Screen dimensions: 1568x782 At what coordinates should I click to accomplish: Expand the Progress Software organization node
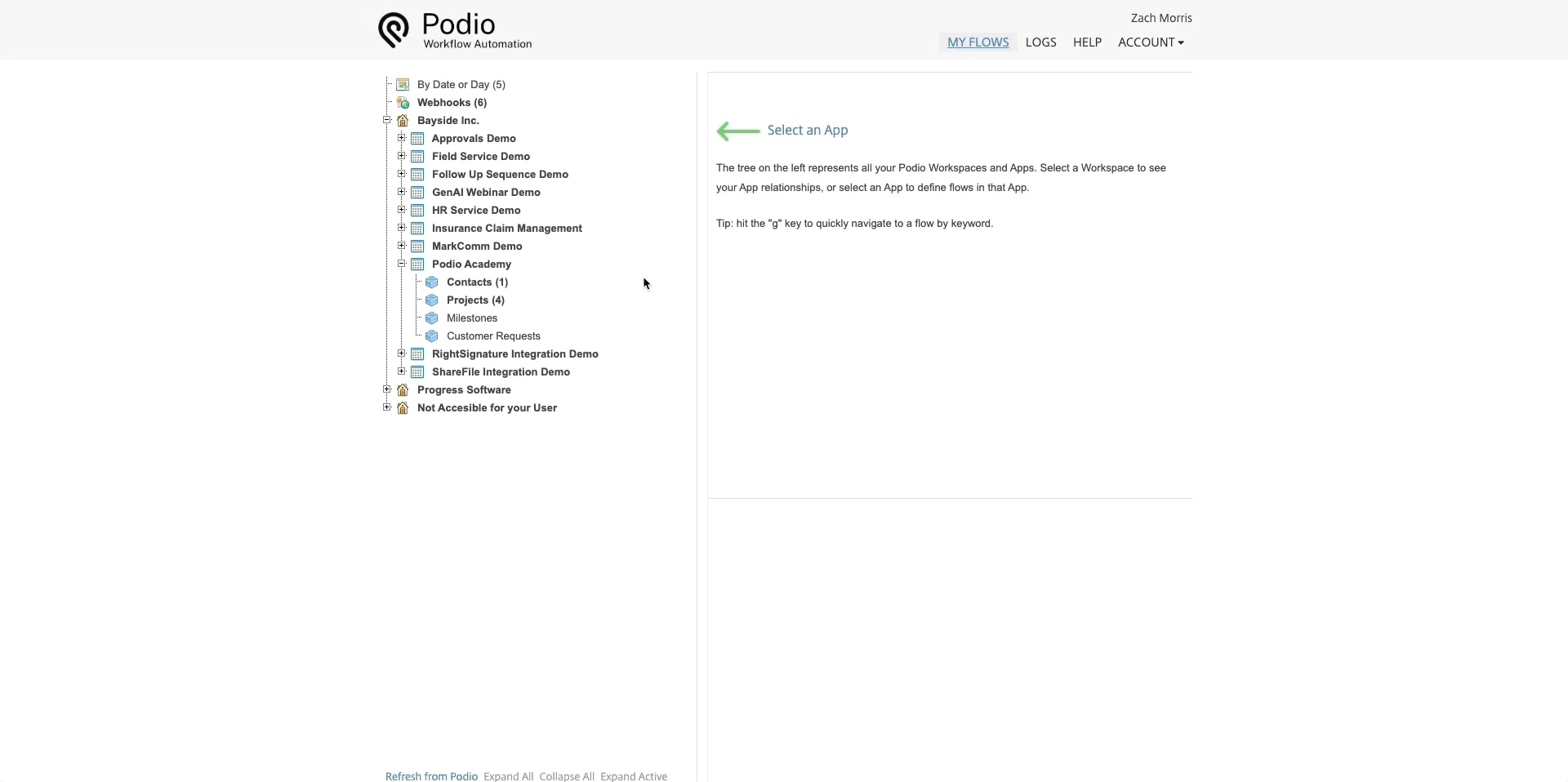coord(387,389)
